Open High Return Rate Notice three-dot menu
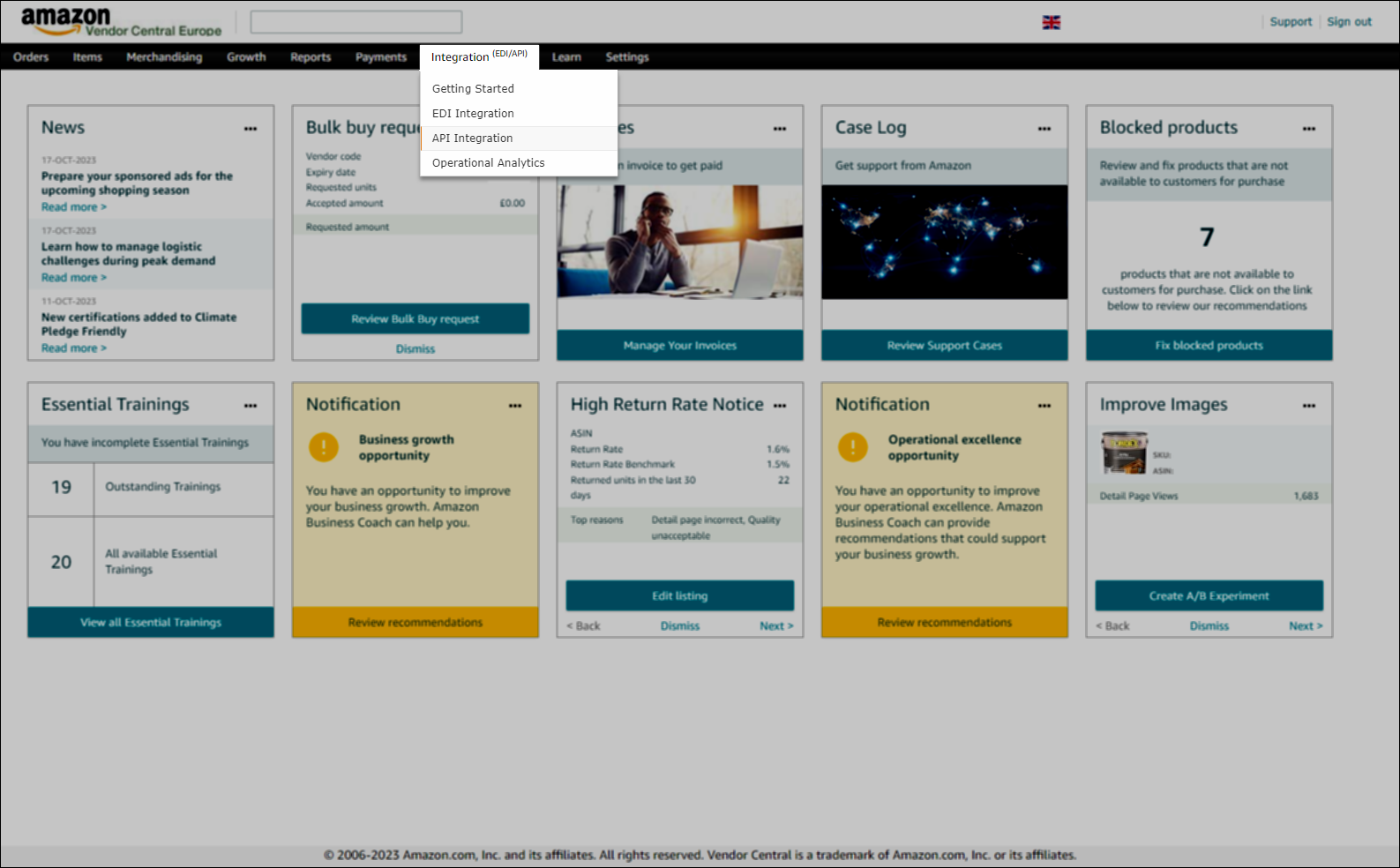 (x=780, y=406)
